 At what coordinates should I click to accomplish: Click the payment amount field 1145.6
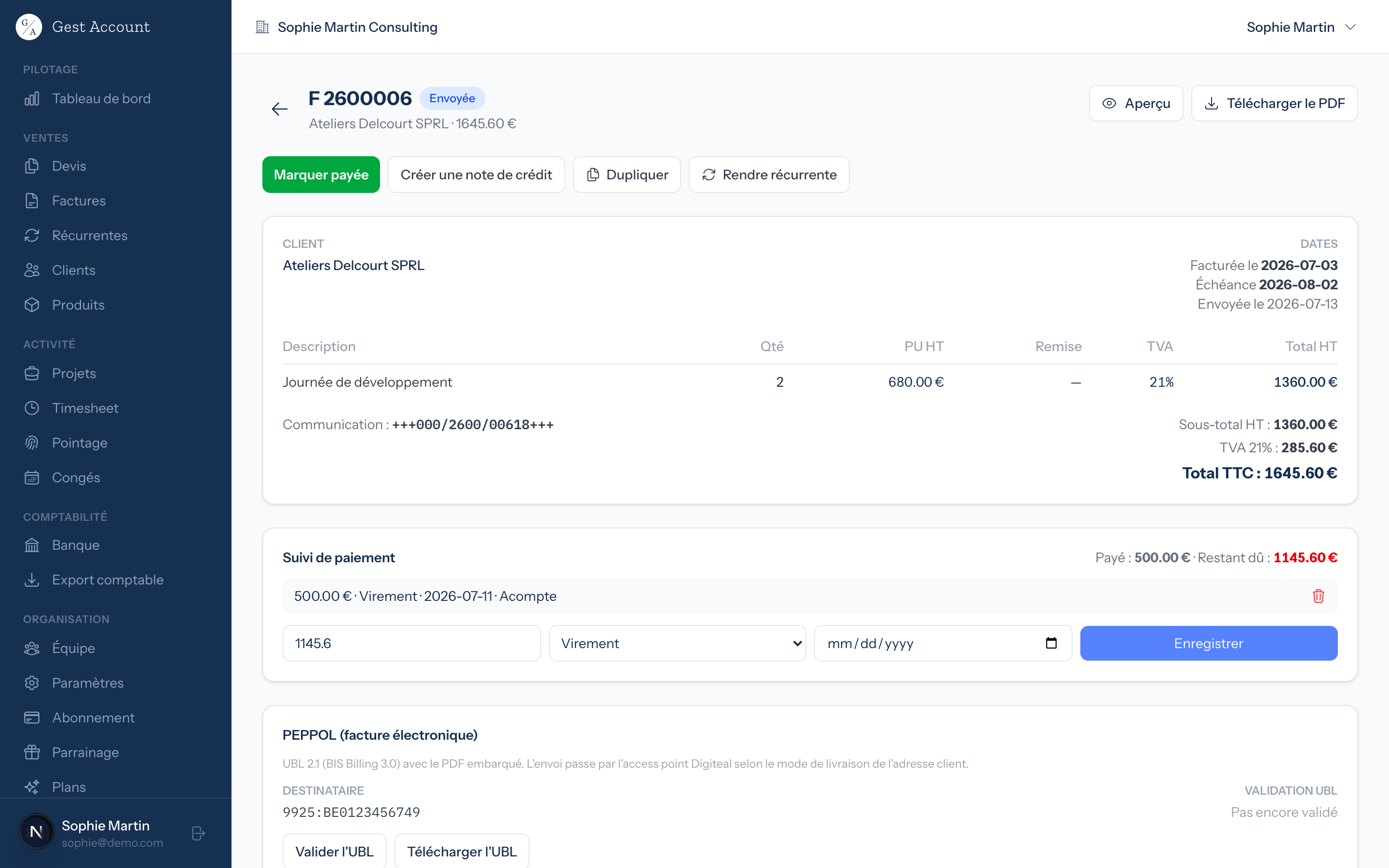click(411, 643)
